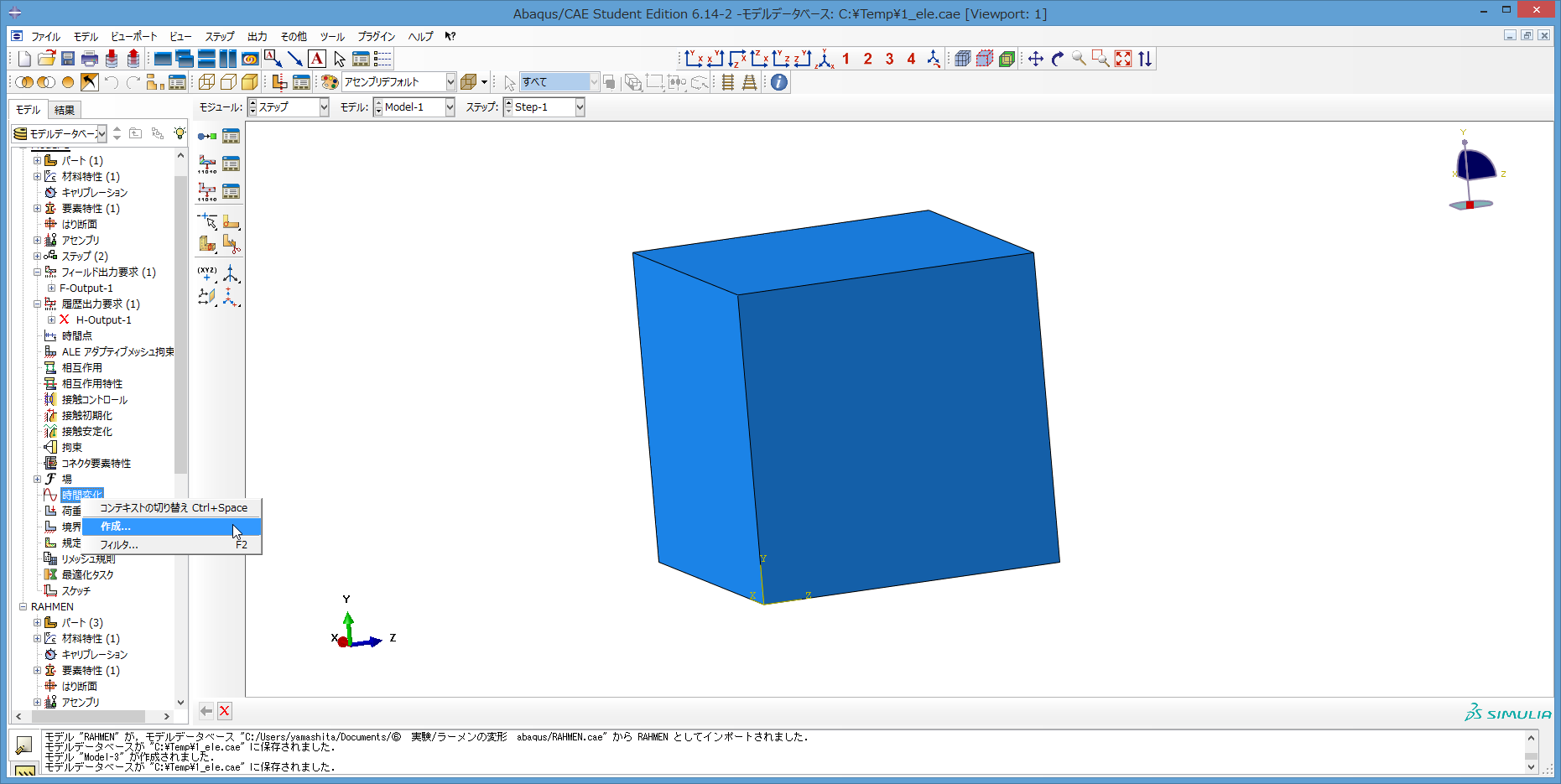Click the Open database folder icon
Viewport: 1561px width, 784px height.
[47, 59]
